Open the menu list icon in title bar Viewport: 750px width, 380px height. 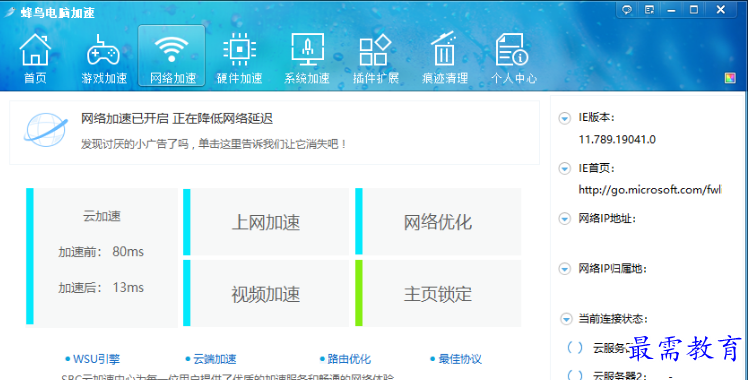649,10
